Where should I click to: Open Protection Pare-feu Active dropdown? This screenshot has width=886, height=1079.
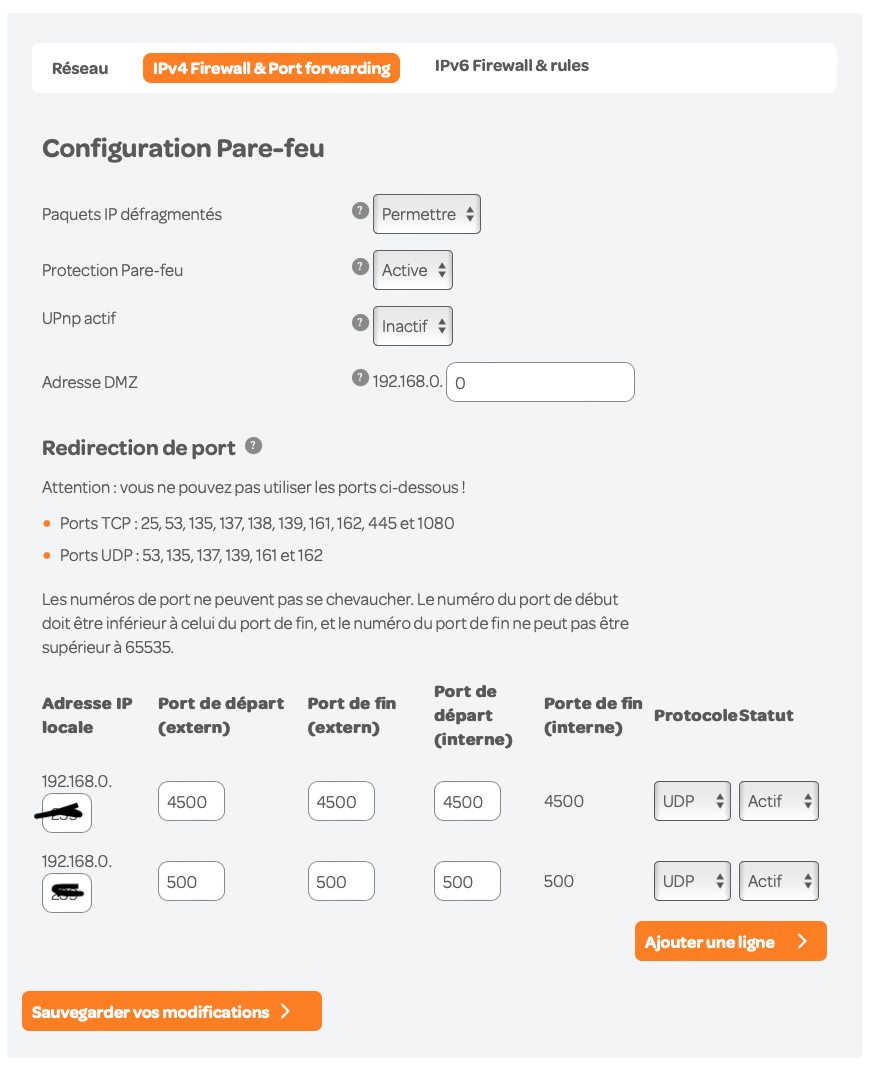pos(413,270)
